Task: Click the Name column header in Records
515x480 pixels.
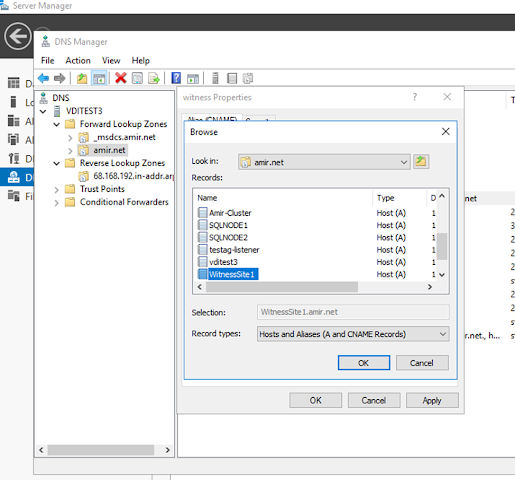Action: 283,198
